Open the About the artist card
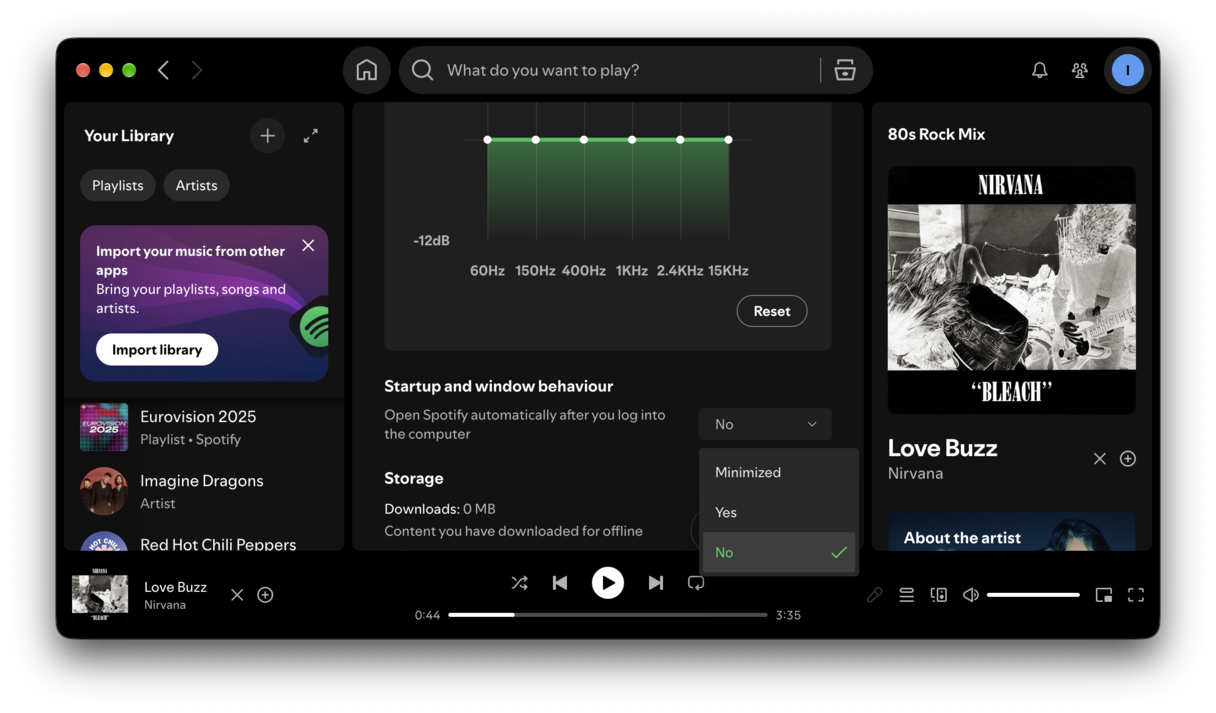 click(1012, 532)
